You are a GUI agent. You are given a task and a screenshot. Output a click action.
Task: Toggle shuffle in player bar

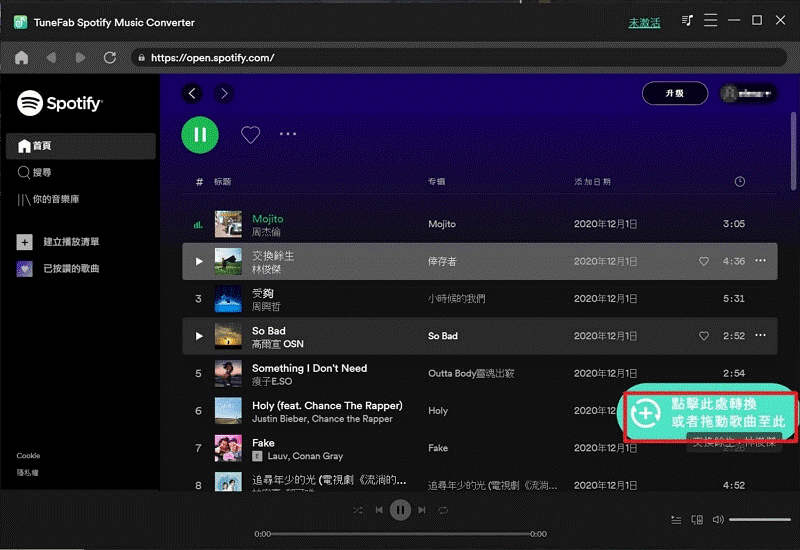tap(358, 510)
